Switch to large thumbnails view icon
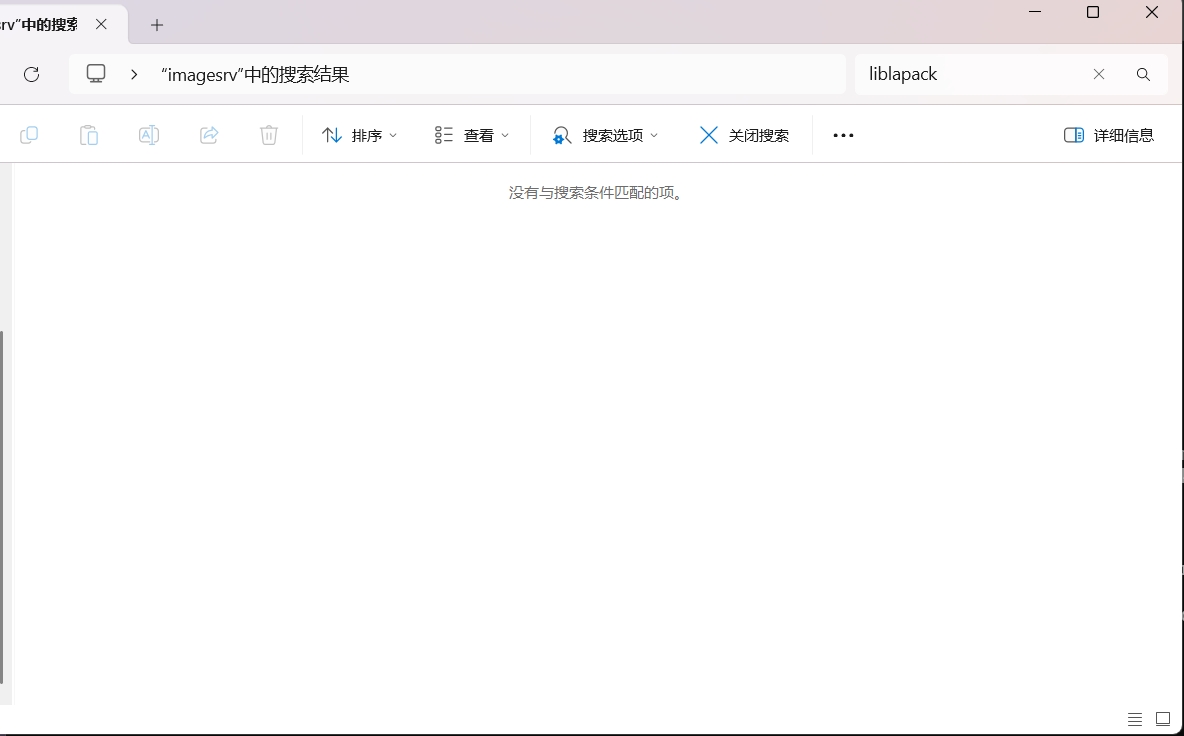This screenshot has height=736, width=1184. (x=1163, y=719)
